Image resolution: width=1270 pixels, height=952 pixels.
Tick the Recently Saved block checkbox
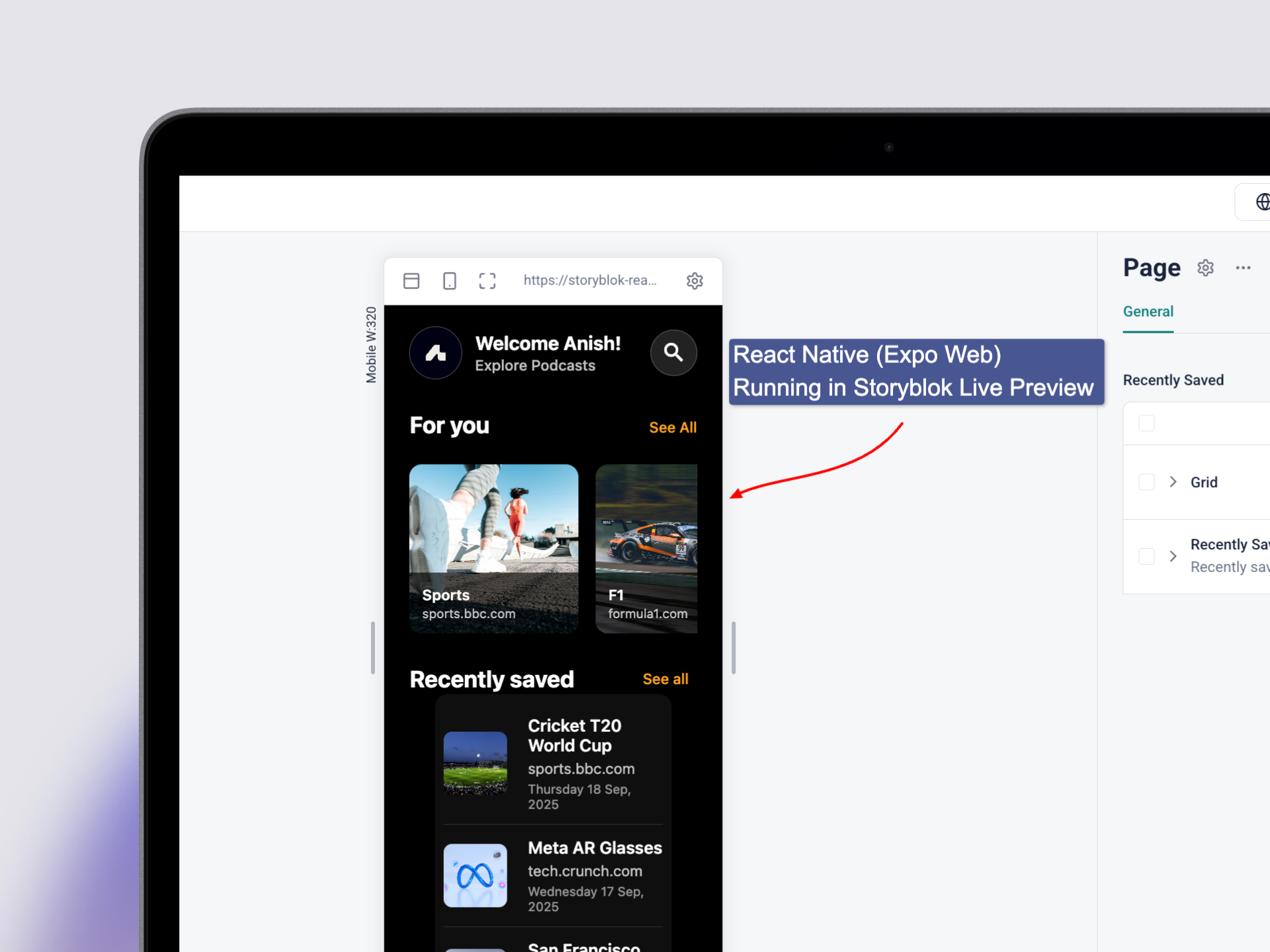1146,556
